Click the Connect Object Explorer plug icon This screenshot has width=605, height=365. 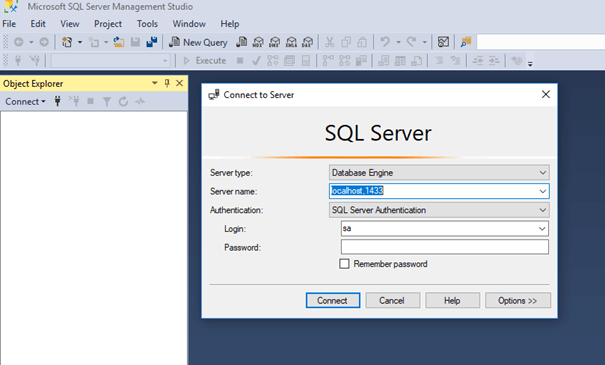57,101
